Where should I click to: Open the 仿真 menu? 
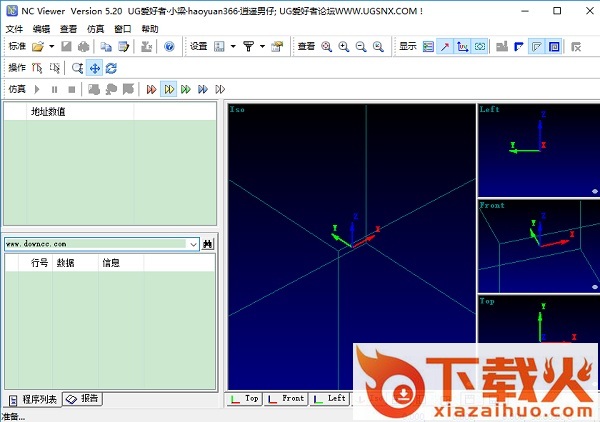[95, 29]
